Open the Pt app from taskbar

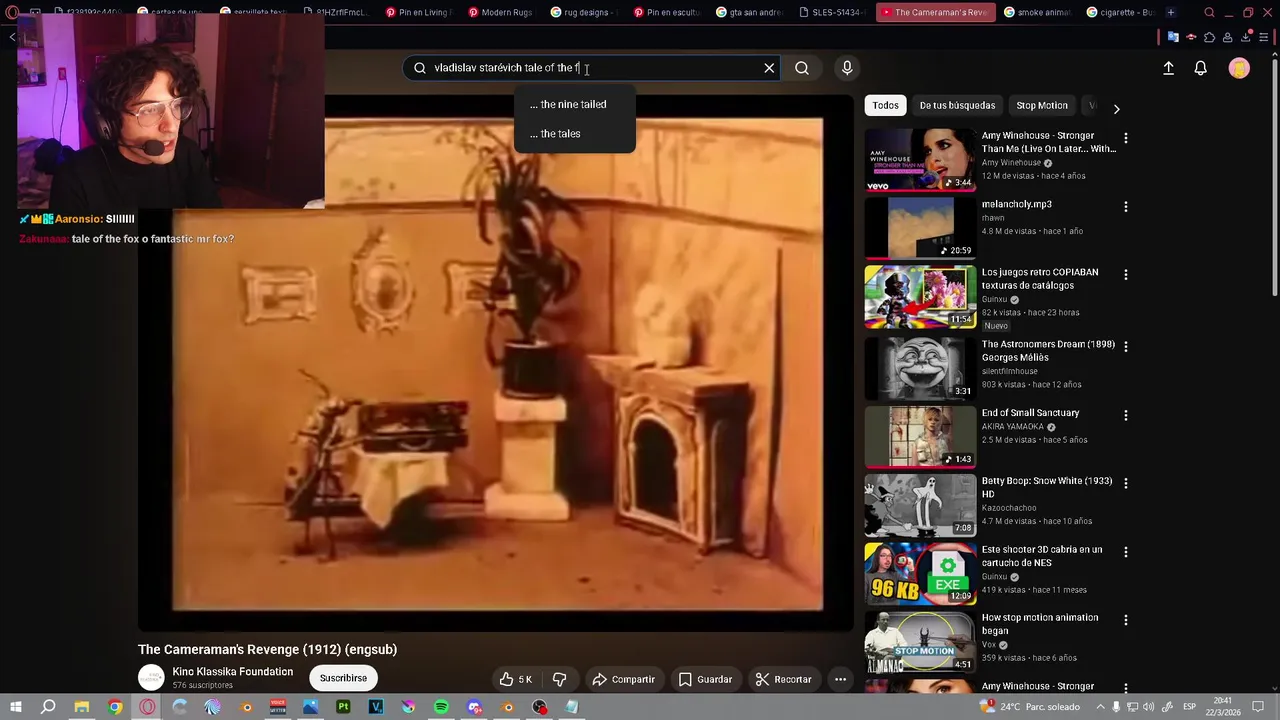343,707
